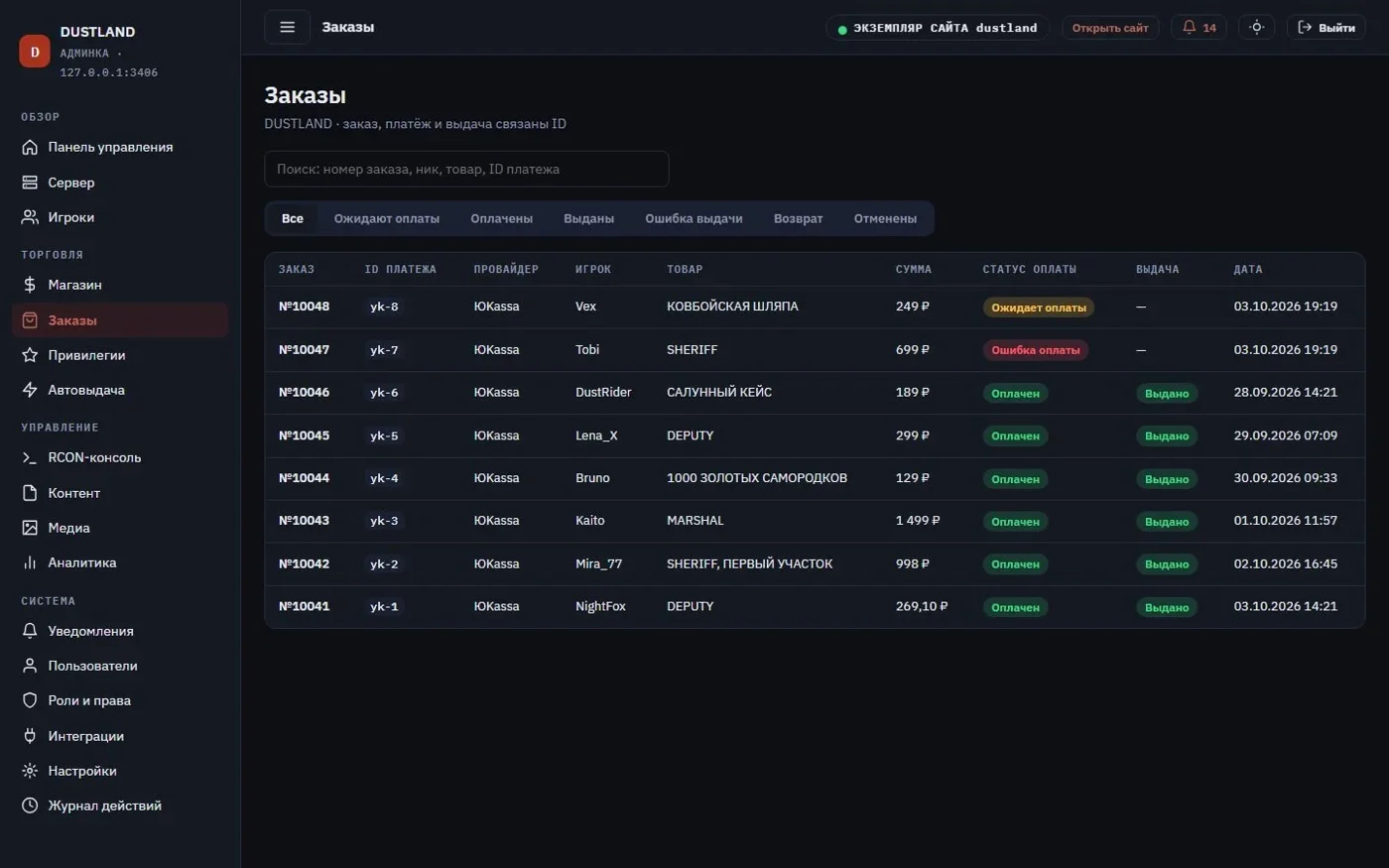
Task: Click the Роли и права shield icon
Action: (x=30, y=700)
